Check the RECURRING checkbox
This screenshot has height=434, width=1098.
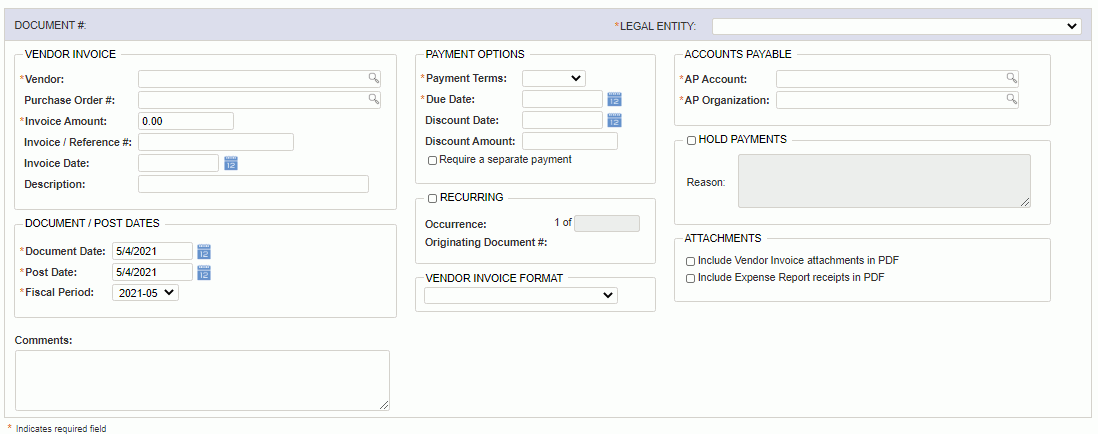433,198
